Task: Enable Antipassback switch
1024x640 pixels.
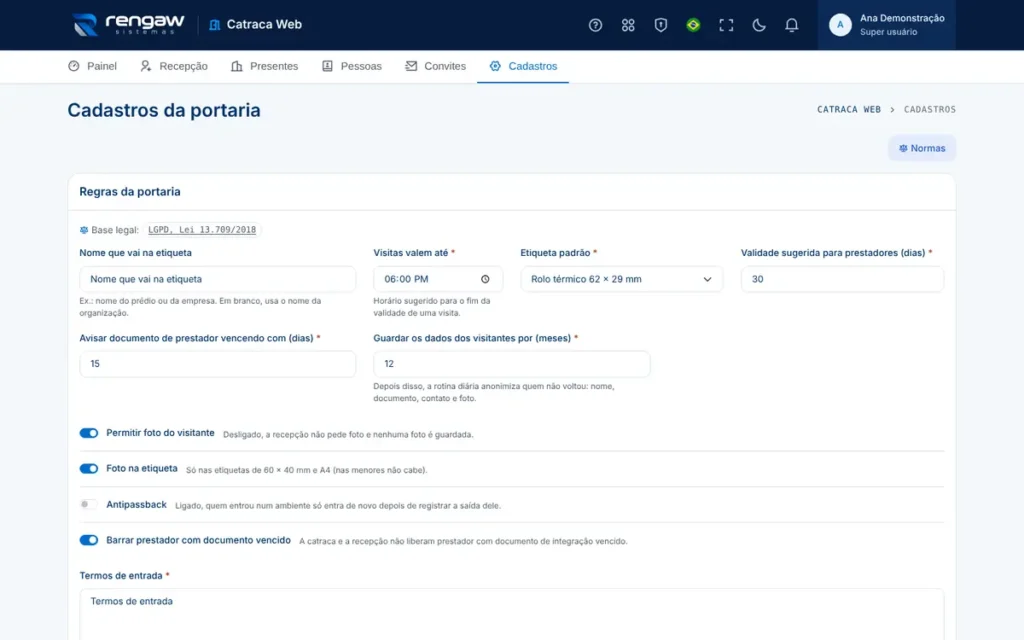Action: tap(89, 504)
